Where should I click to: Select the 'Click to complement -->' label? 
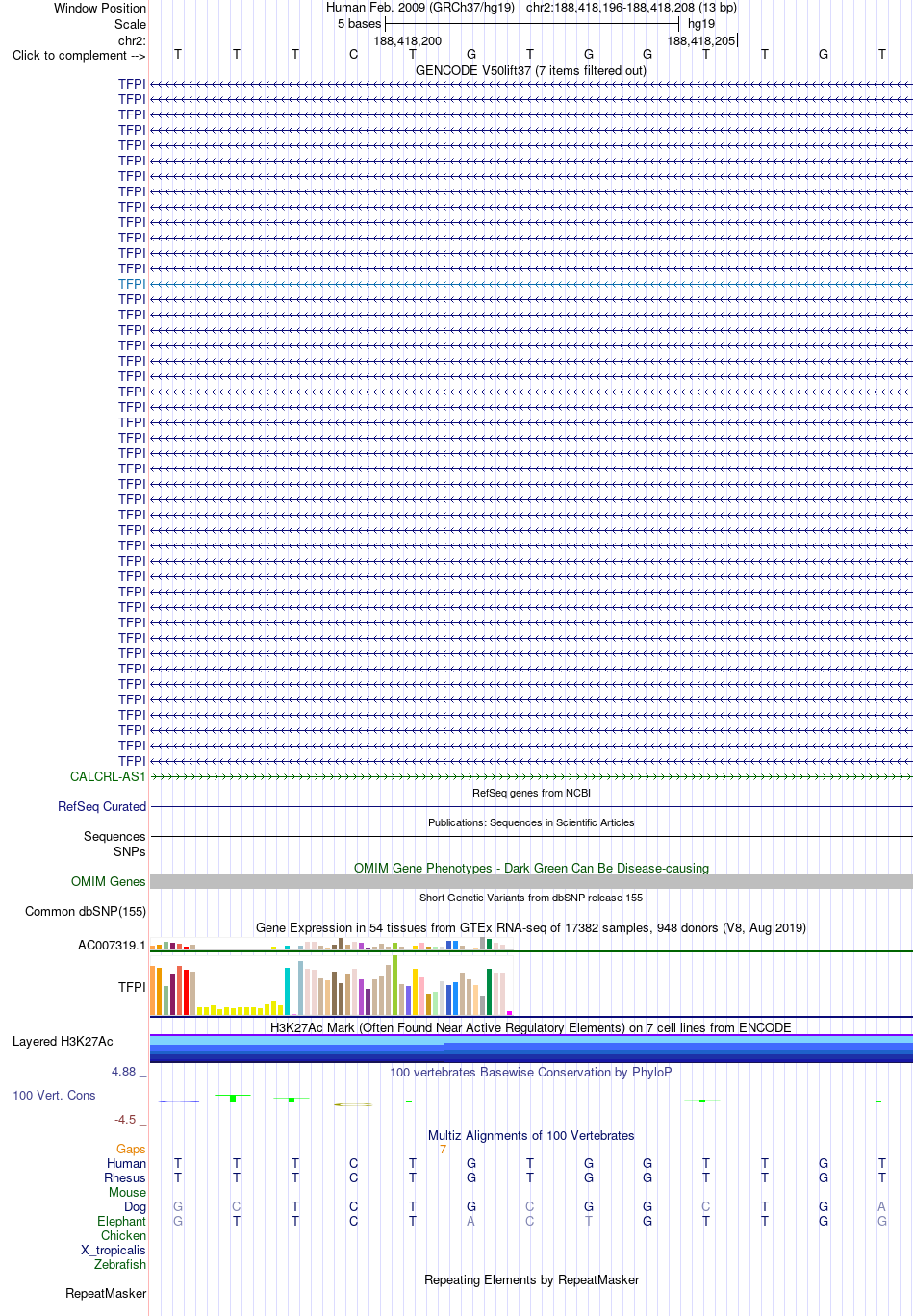click(x=79, y=55)
